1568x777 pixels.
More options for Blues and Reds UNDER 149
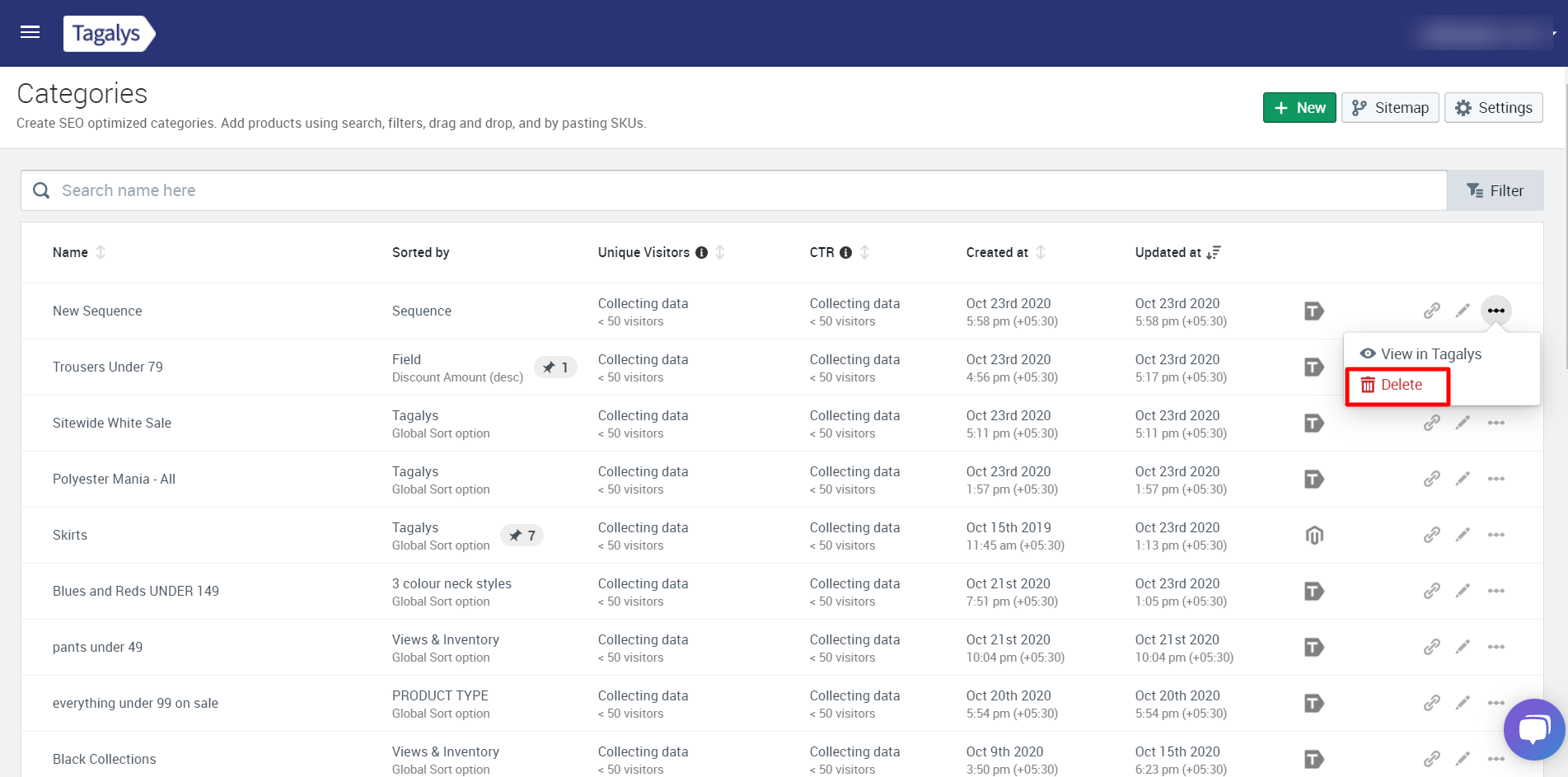[x=1496, y=591]
